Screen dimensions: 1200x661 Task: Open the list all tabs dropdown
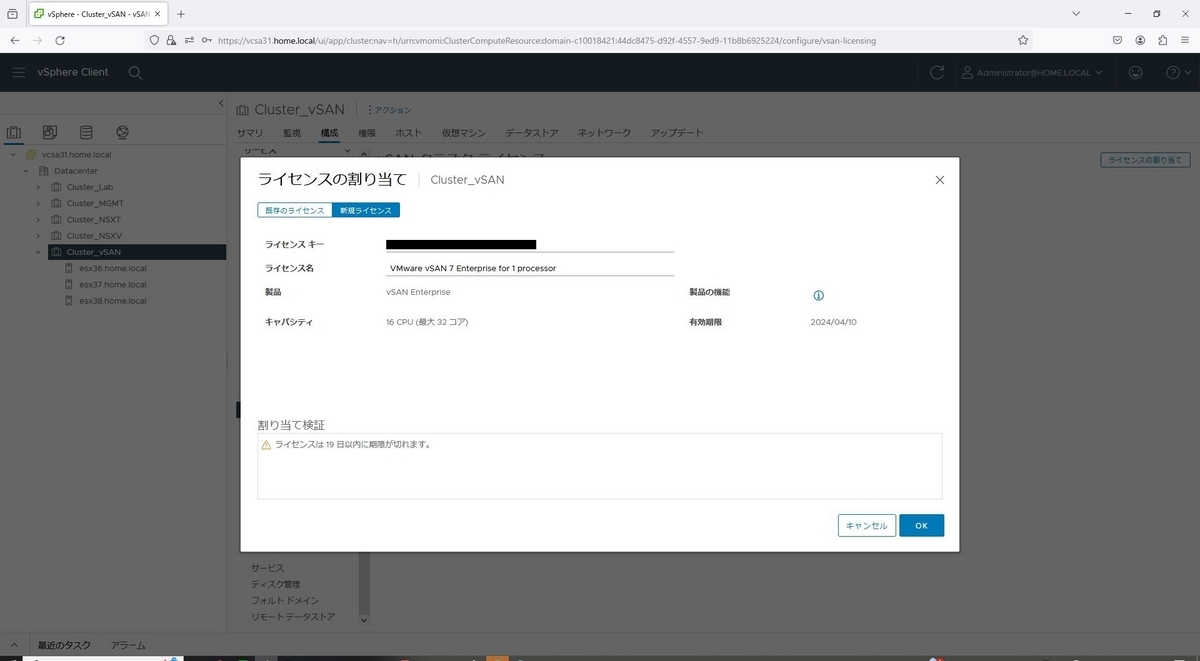pyautogui.click(x=1076, y=14)
